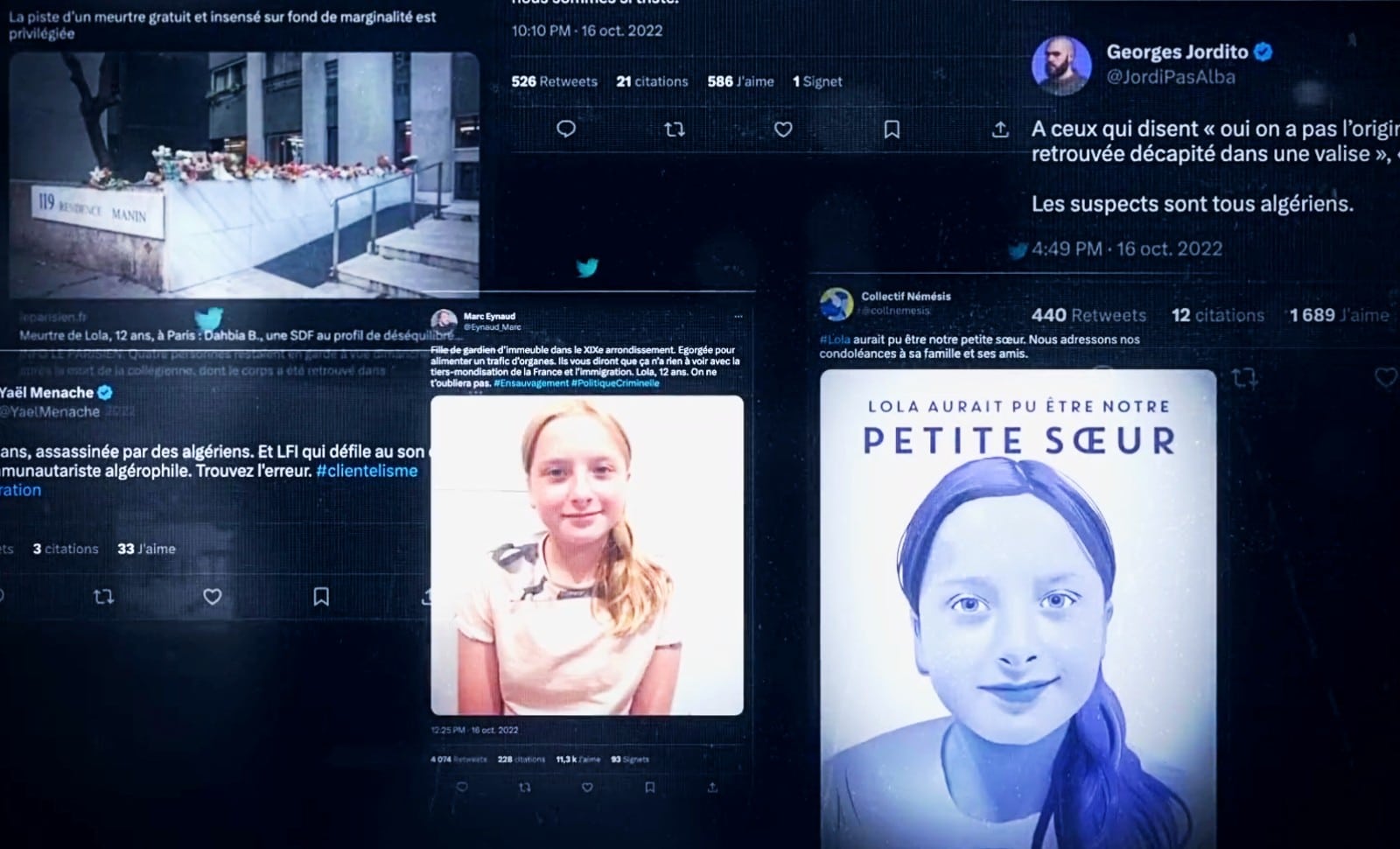Open the 526 Retweets list
This screenshot has width=1400, height=849.
554,81
